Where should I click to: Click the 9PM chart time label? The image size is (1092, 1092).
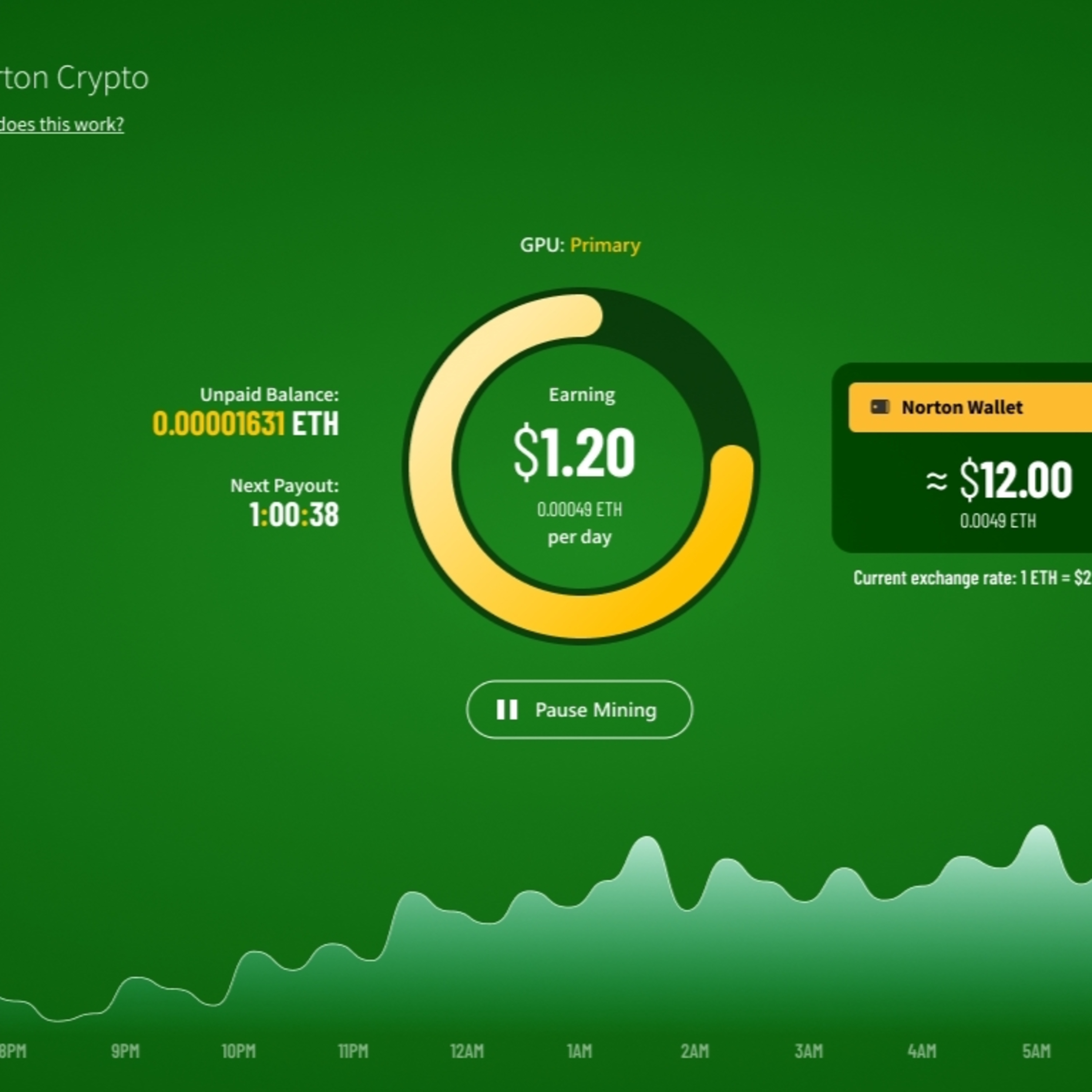(x=125, y=1051)
